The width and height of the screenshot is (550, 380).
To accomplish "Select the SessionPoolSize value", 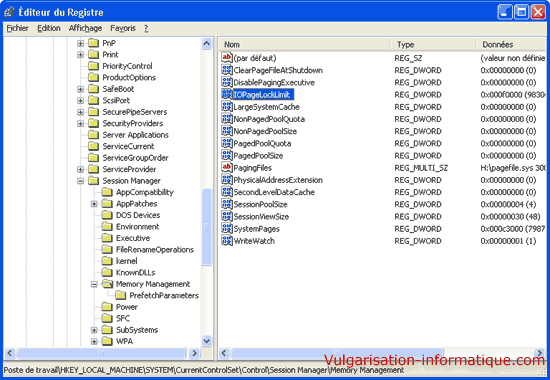I will (260, 204).
